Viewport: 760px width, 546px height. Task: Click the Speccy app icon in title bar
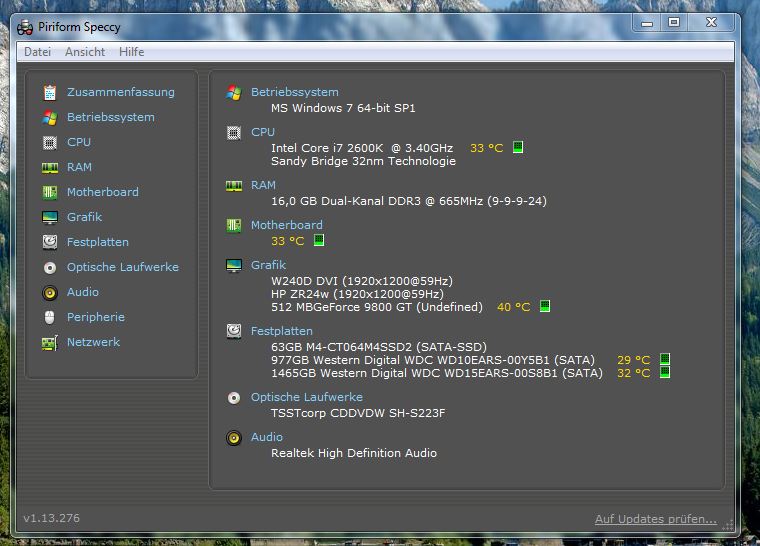tap(25, 28)
